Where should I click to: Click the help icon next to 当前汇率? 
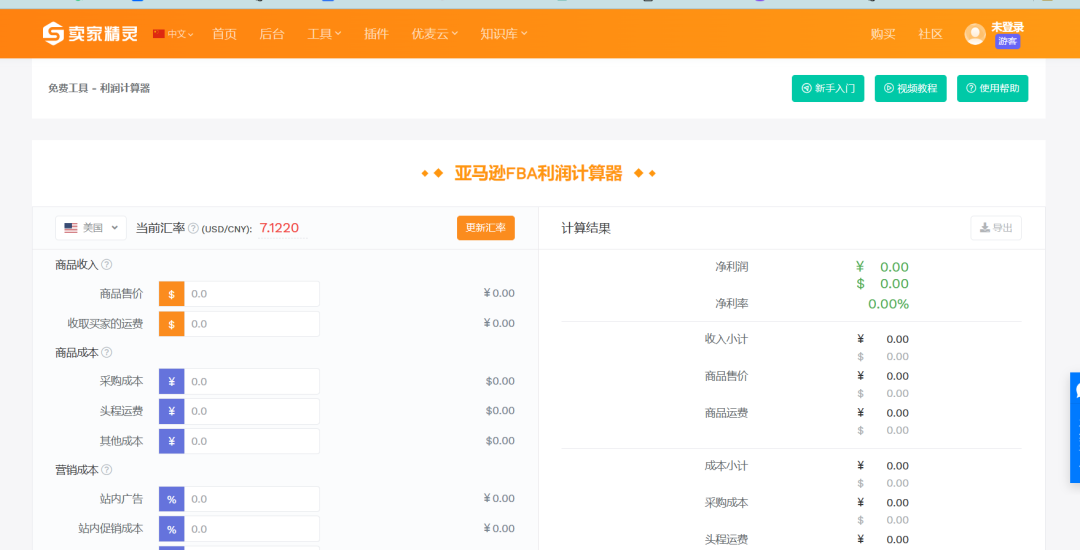(x=194, y=228)
